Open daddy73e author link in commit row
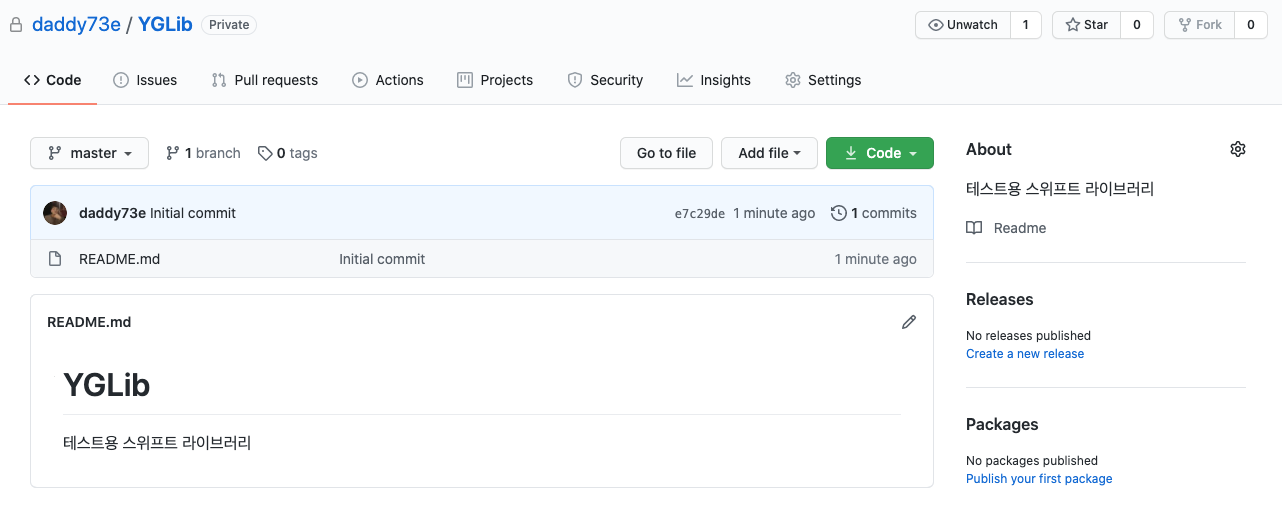 click(x=112, y=213)
